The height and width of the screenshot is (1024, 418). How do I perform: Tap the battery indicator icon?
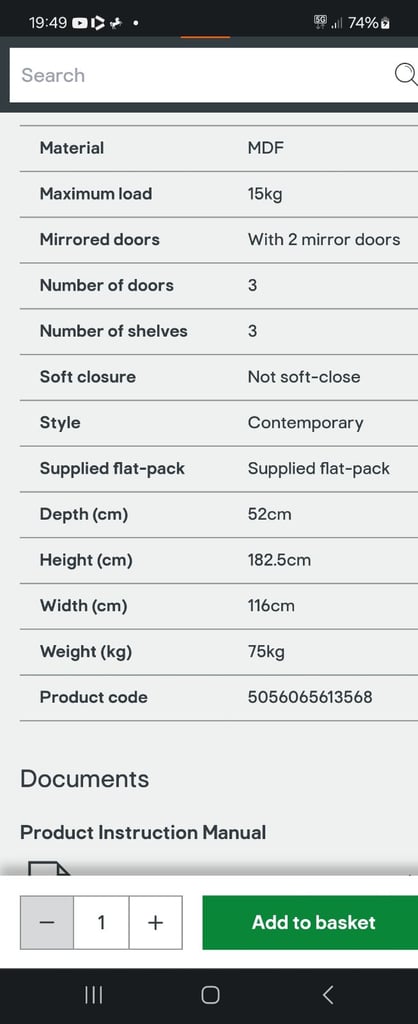coord(386,24)
